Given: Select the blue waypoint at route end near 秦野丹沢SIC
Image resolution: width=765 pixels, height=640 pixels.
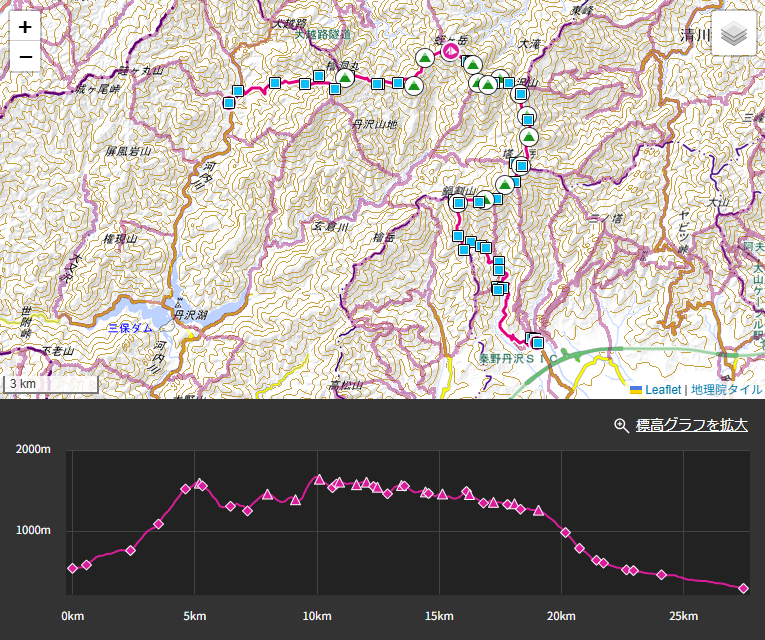Looking at the screenshot, I should point(538,343).
